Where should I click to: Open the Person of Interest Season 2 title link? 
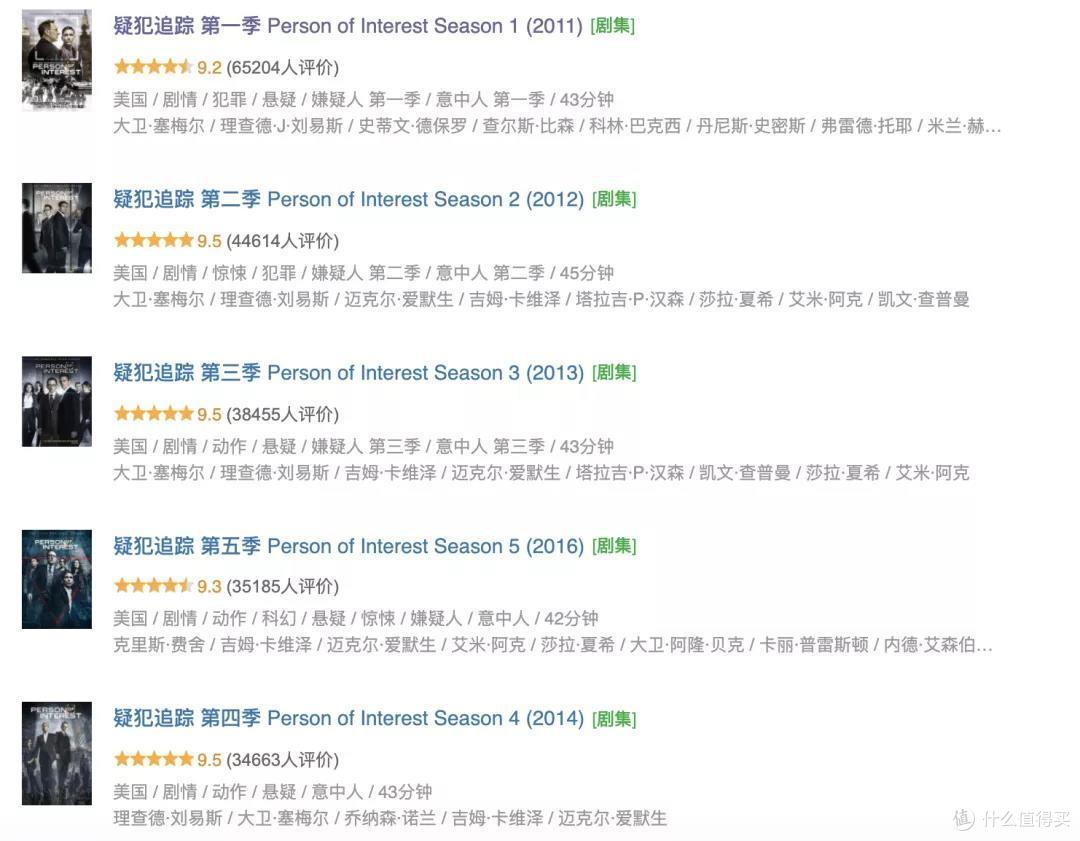(349, 200)
